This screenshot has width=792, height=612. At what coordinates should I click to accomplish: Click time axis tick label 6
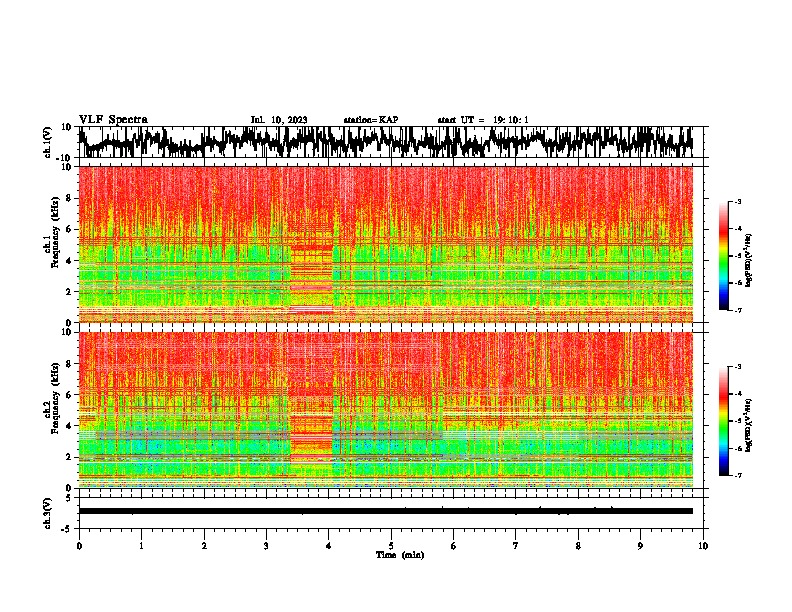point(454,546)
